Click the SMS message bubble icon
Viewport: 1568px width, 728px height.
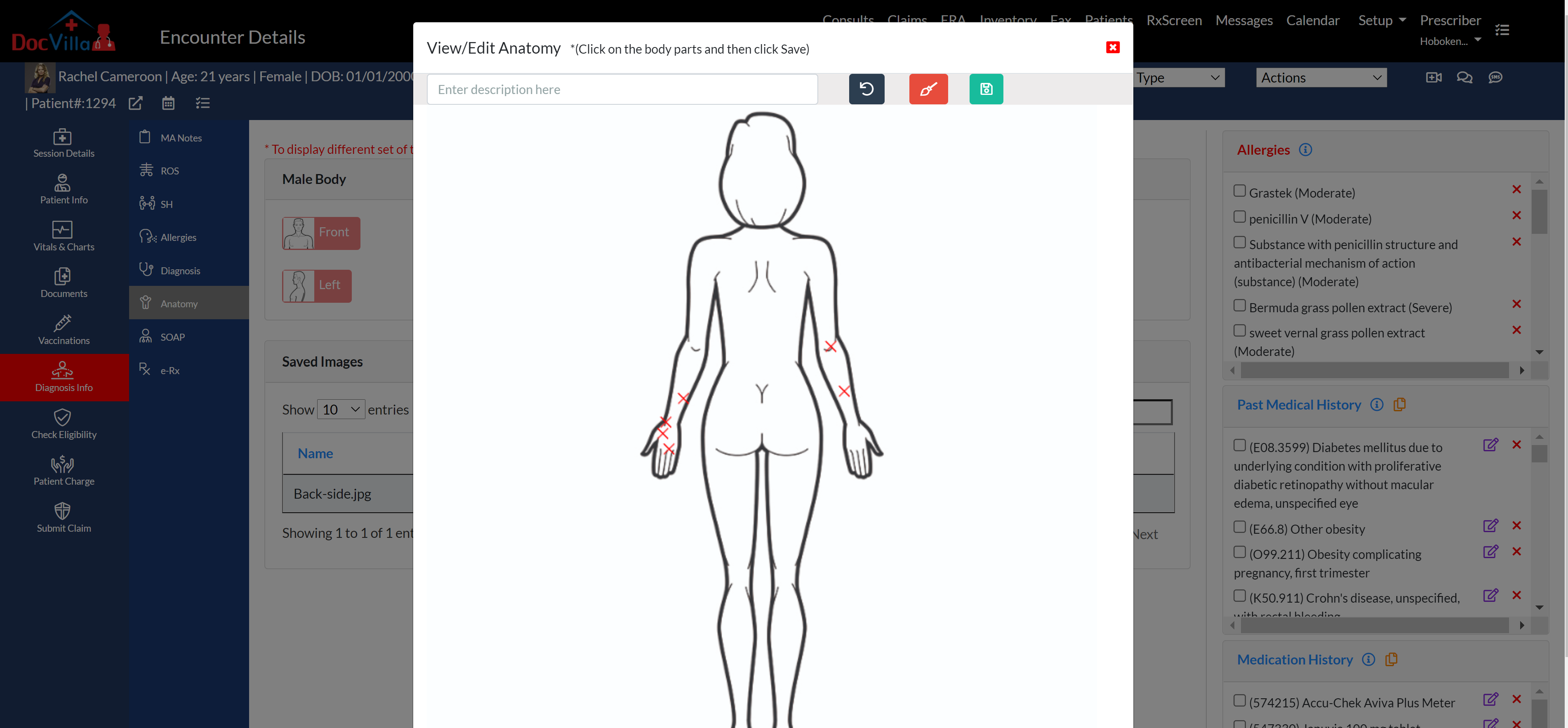[x=1495, y=77]
